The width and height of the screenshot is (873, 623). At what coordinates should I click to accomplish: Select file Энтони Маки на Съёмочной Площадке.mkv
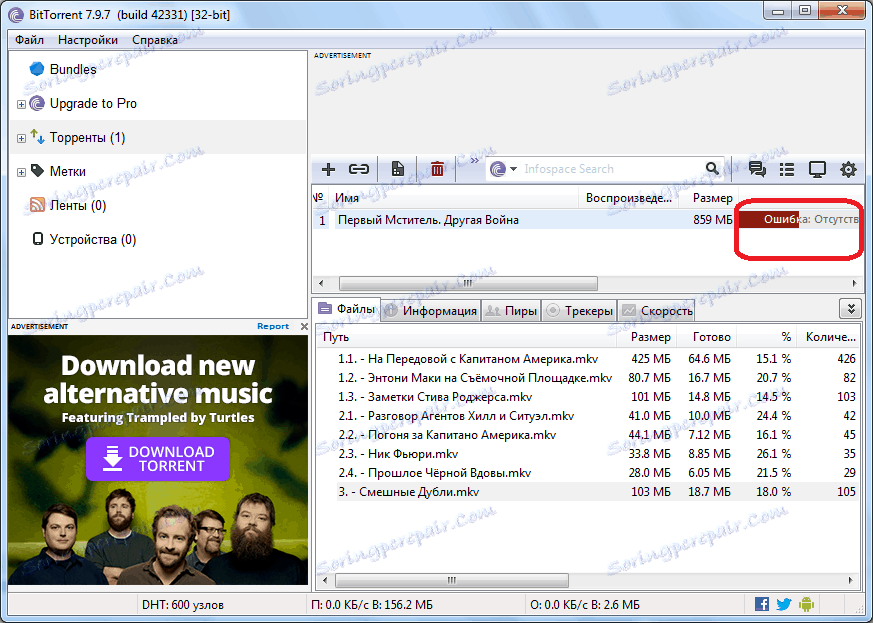pyautogui.click(x=475, y=377)
